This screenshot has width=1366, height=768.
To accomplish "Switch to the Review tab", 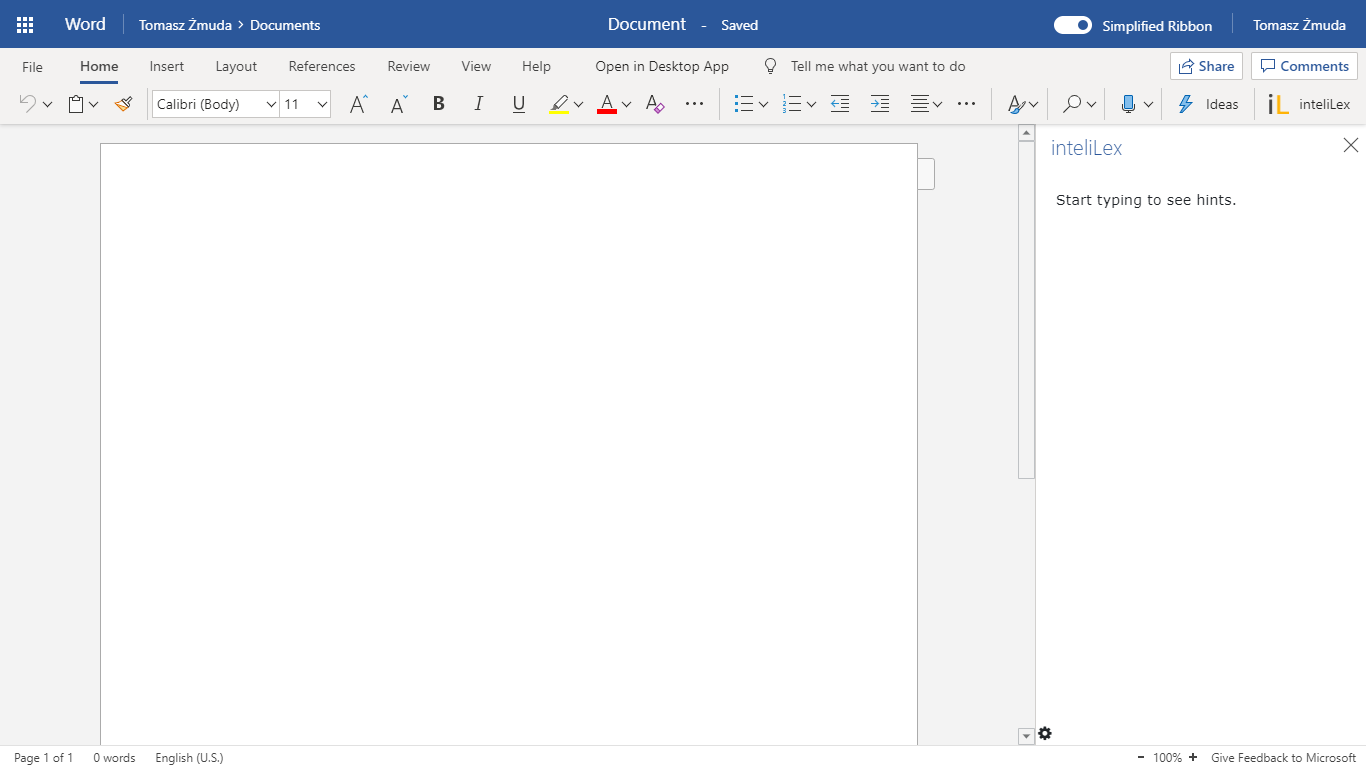I will click(409, 66).
